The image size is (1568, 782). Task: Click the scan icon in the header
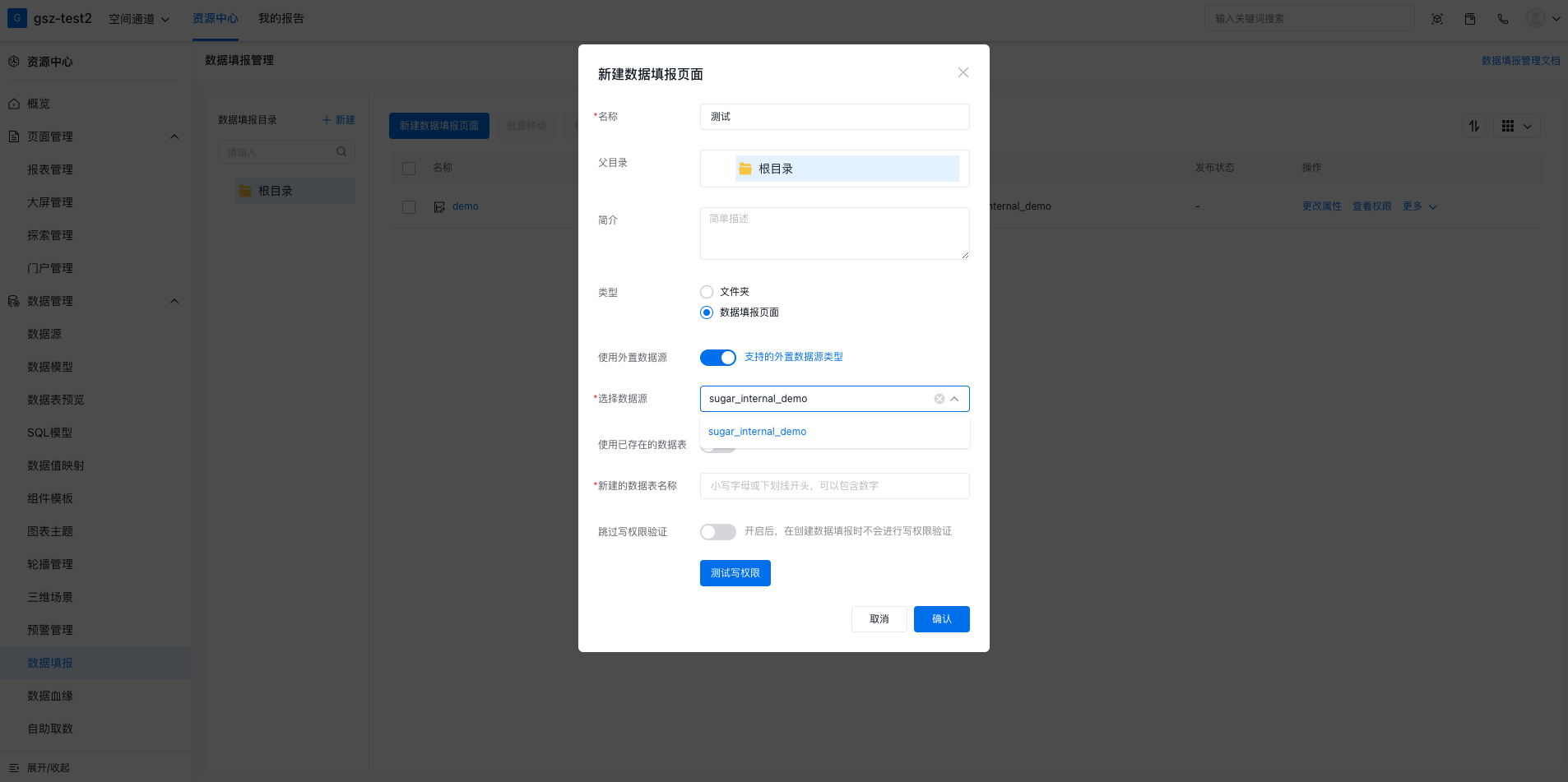tap(1437, 19)
